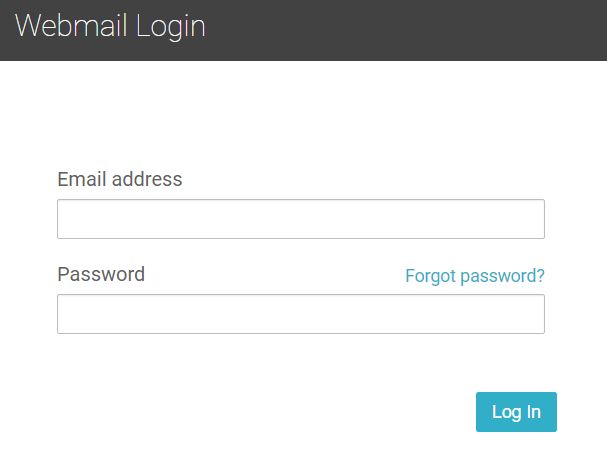Click the Email address label
Image resolution: width=607 pixels, height=466 pixels.
click(120, 180)
